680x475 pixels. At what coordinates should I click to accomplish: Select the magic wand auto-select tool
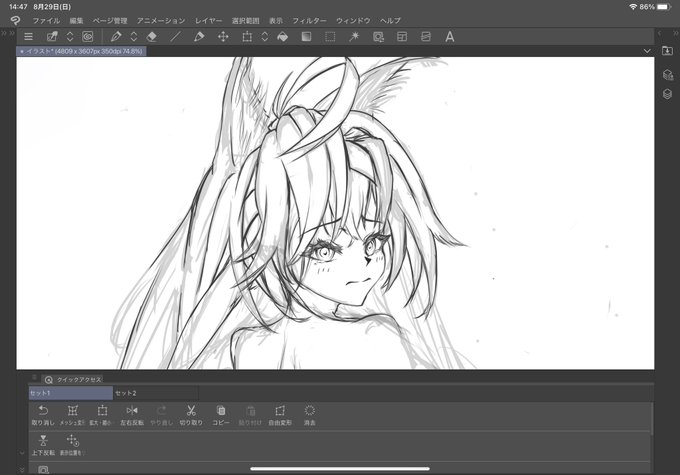(354, 37)
